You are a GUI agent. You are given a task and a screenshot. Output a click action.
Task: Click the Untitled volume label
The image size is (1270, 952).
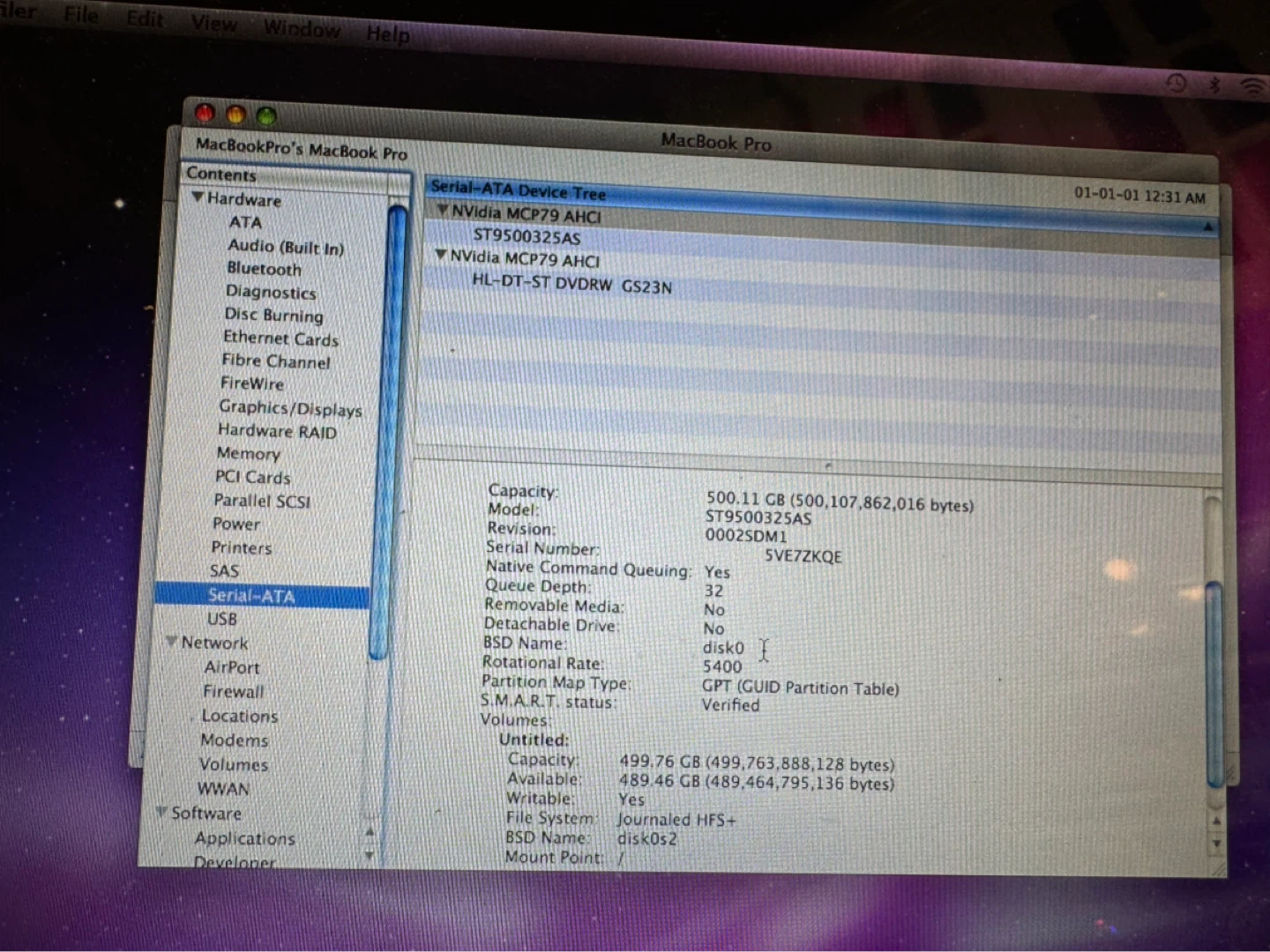534,740
